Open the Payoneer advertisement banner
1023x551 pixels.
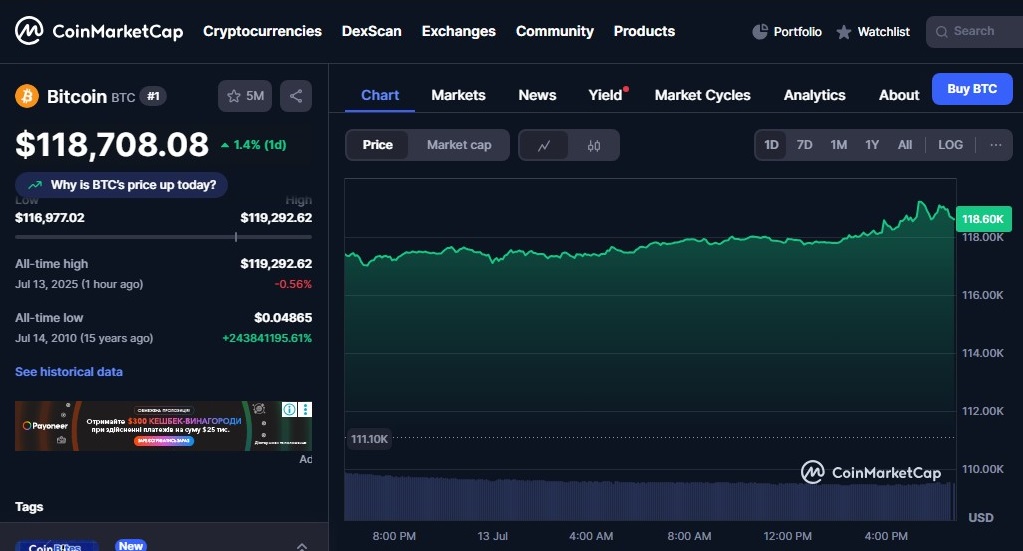pyautogui.click(x=163, y=426)
